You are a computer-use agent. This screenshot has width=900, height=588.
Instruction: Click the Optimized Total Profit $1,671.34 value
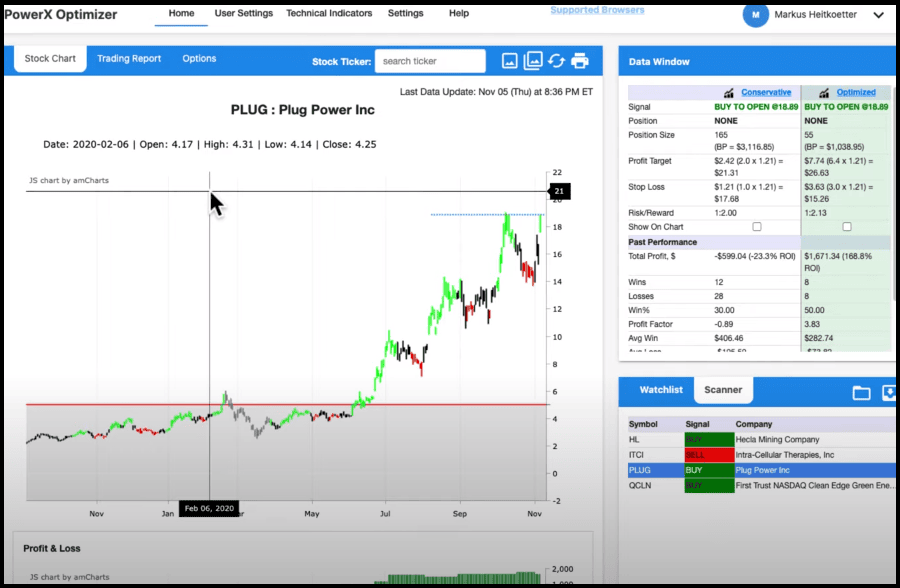pos(838,262)
